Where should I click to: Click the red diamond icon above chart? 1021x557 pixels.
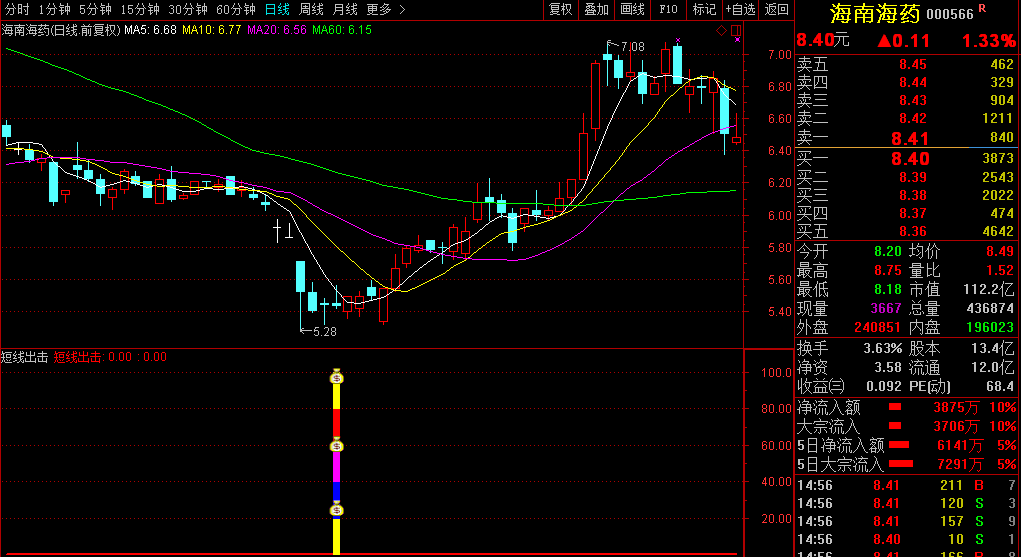click(721, 31)
